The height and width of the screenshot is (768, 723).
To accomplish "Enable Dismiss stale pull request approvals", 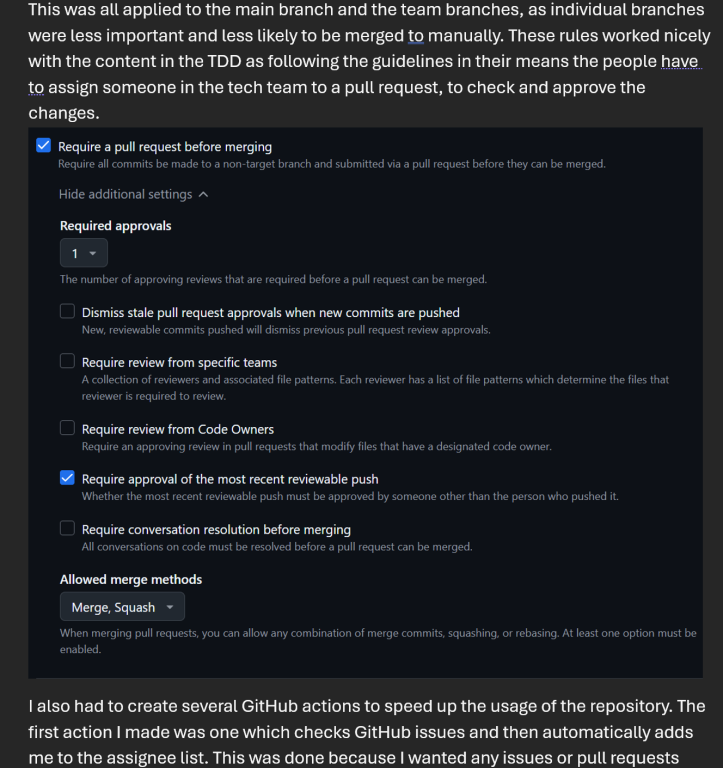I will click(67, 311).
